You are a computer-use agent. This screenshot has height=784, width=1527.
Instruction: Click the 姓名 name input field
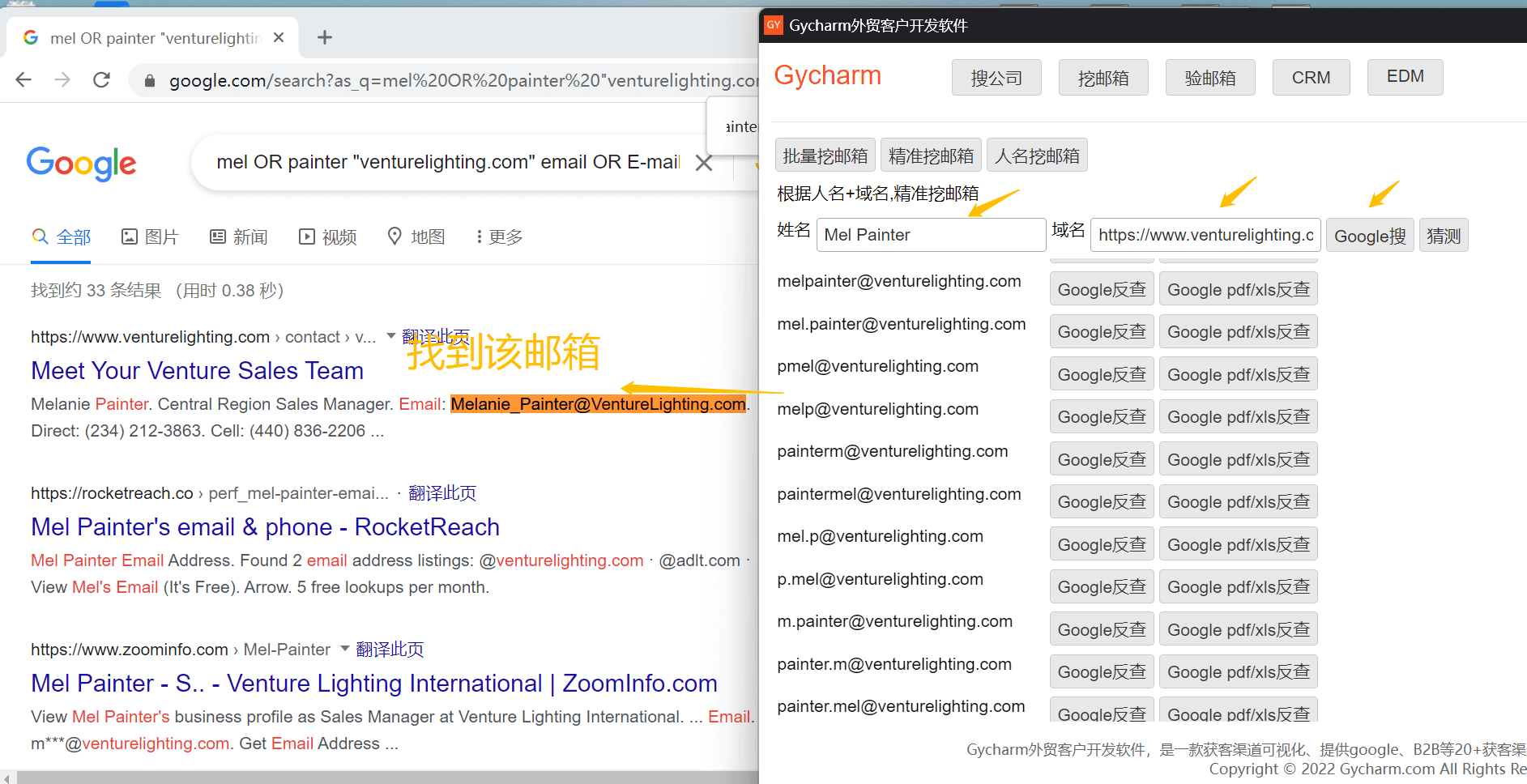(931, 235)
